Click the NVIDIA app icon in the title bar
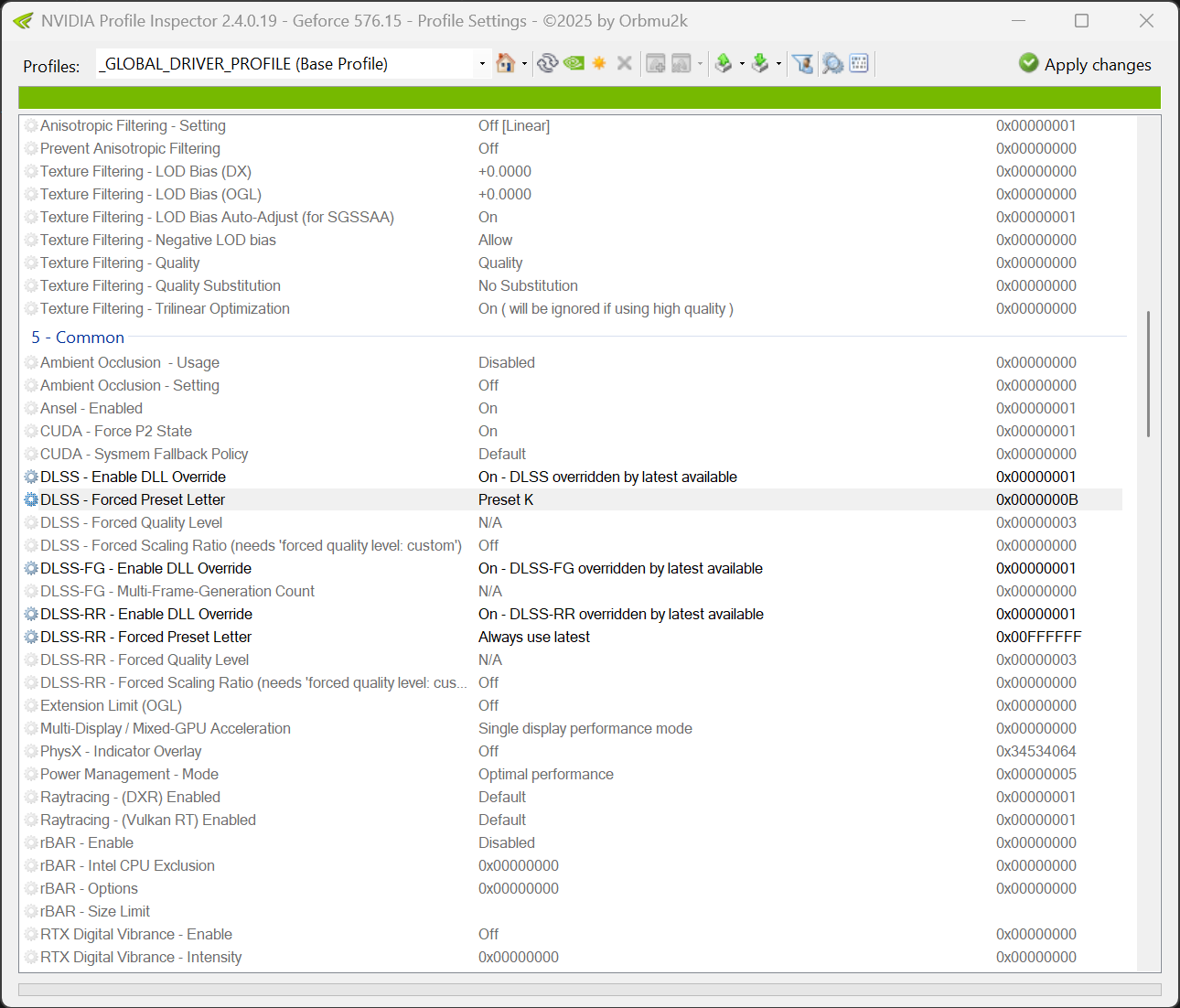Image resolution: width=1180 pixels, height=1008 pixels. click(x=23, y=20)
